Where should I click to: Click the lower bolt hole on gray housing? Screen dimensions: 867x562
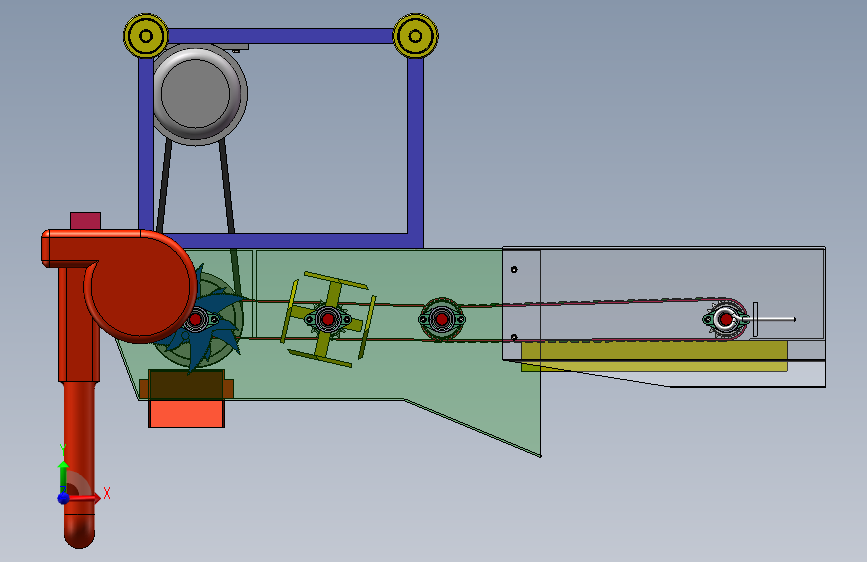514,337
